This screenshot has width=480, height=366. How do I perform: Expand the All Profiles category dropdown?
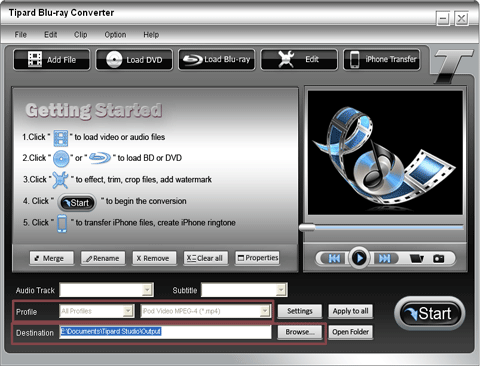[128, 311]
